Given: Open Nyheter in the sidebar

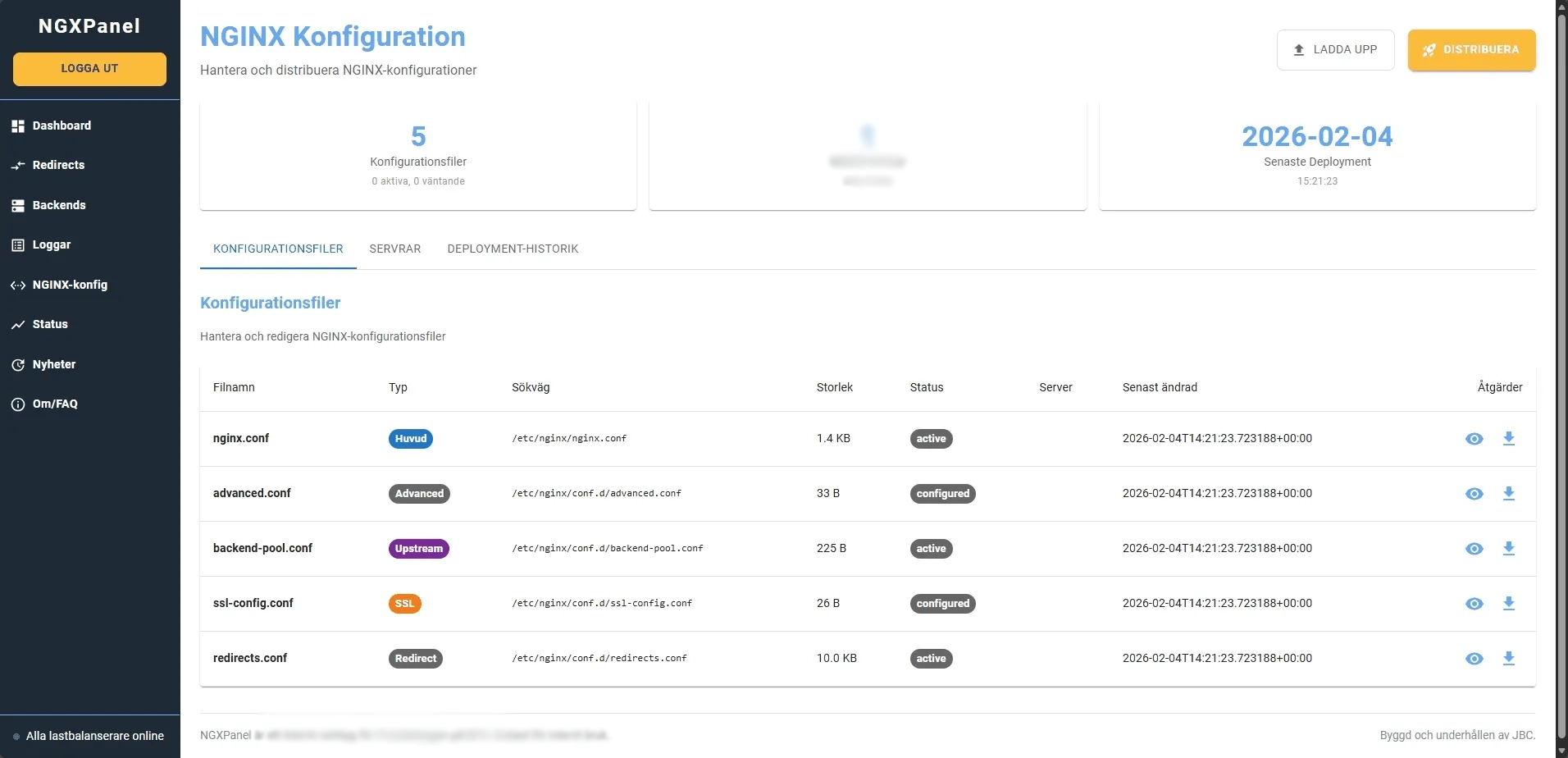Looking at the screenshot, I should 89,364.
